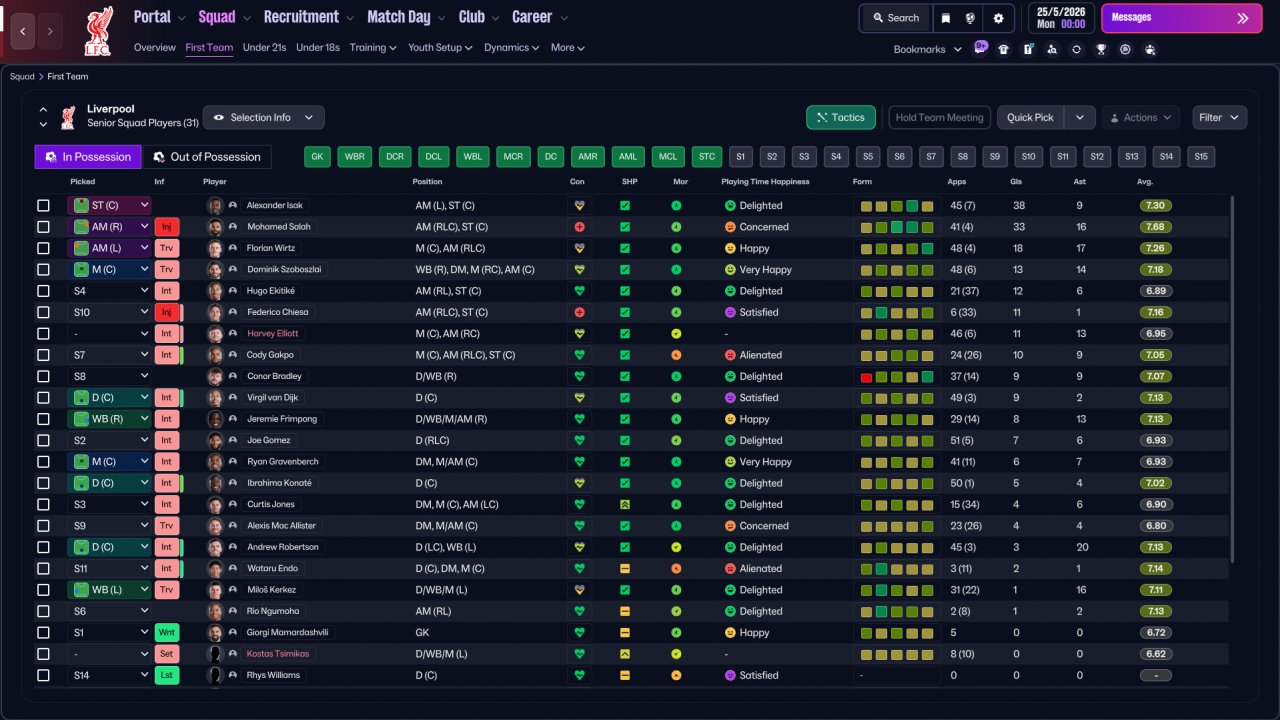Click the form swatches for Conor Bradley
This screenshot has height=720, width=1280.
point(897,377)
